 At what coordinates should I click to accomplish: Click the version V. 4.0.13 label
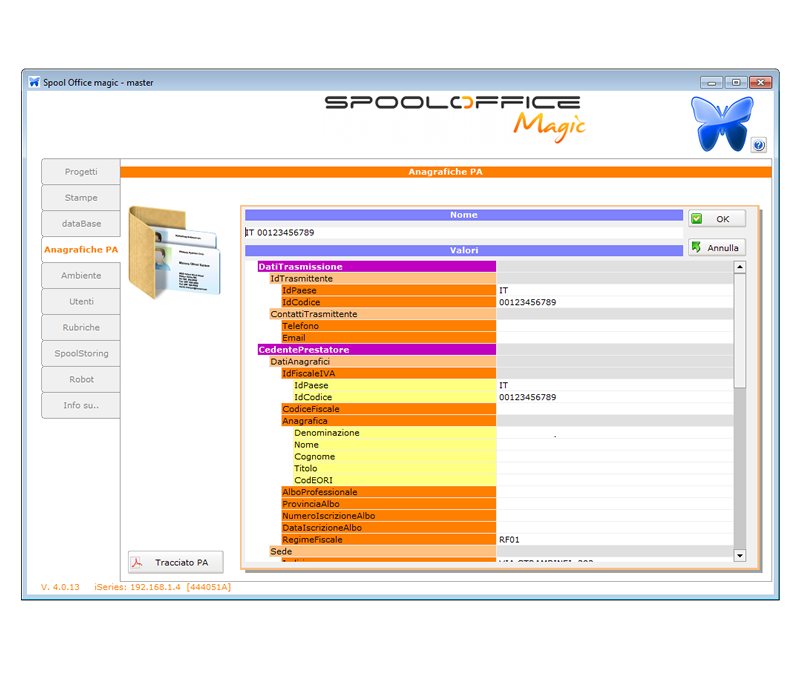(x=60, y=587)
